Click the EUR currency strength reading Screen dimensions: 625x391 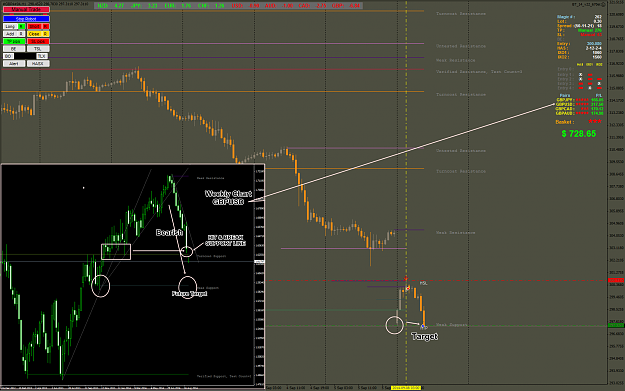point(178,6)
